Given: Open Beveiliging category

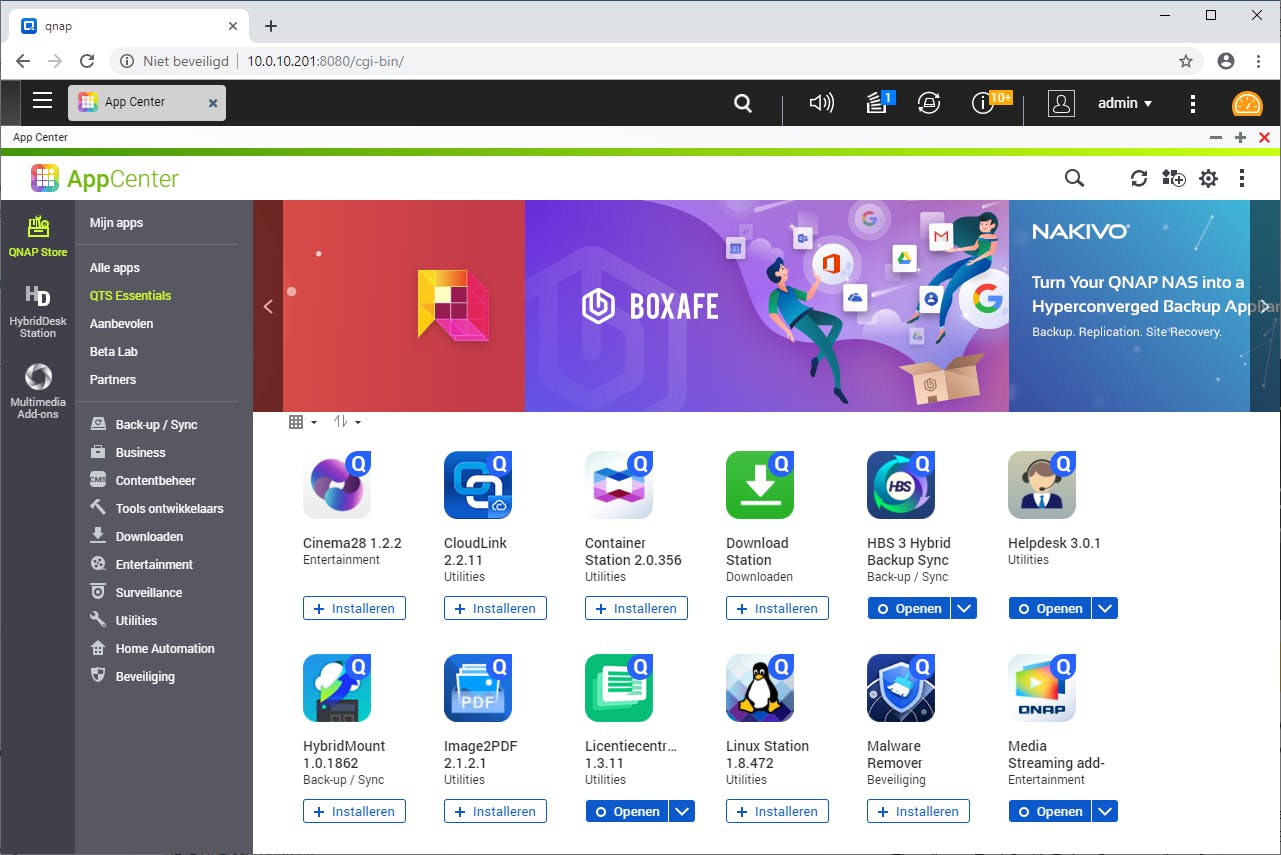Looking at the screenshot, I should click(132, 677).
